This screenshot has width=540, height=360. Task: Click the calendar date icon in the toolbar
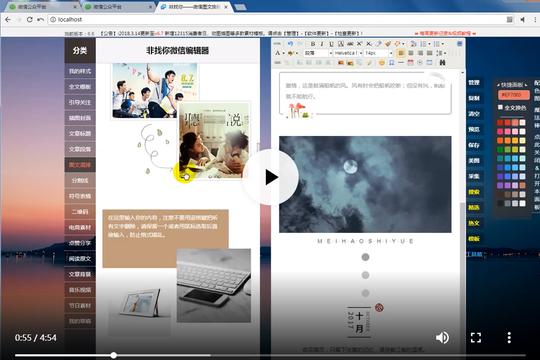[x=410, y=63]
